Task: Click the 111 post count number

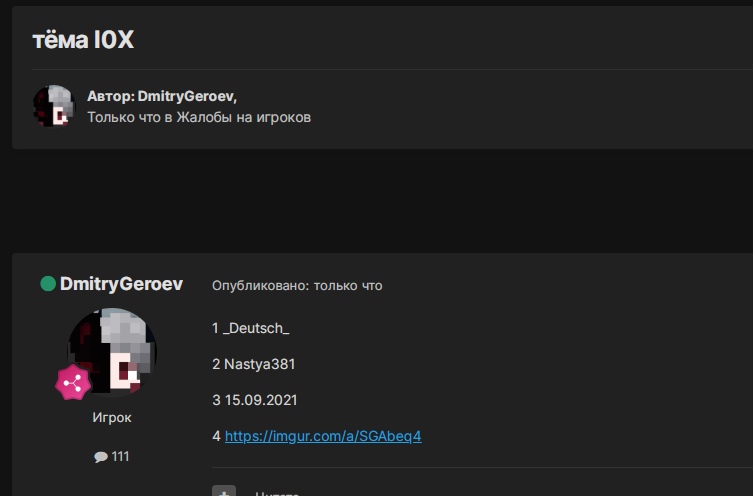Action: pos(120,457)
